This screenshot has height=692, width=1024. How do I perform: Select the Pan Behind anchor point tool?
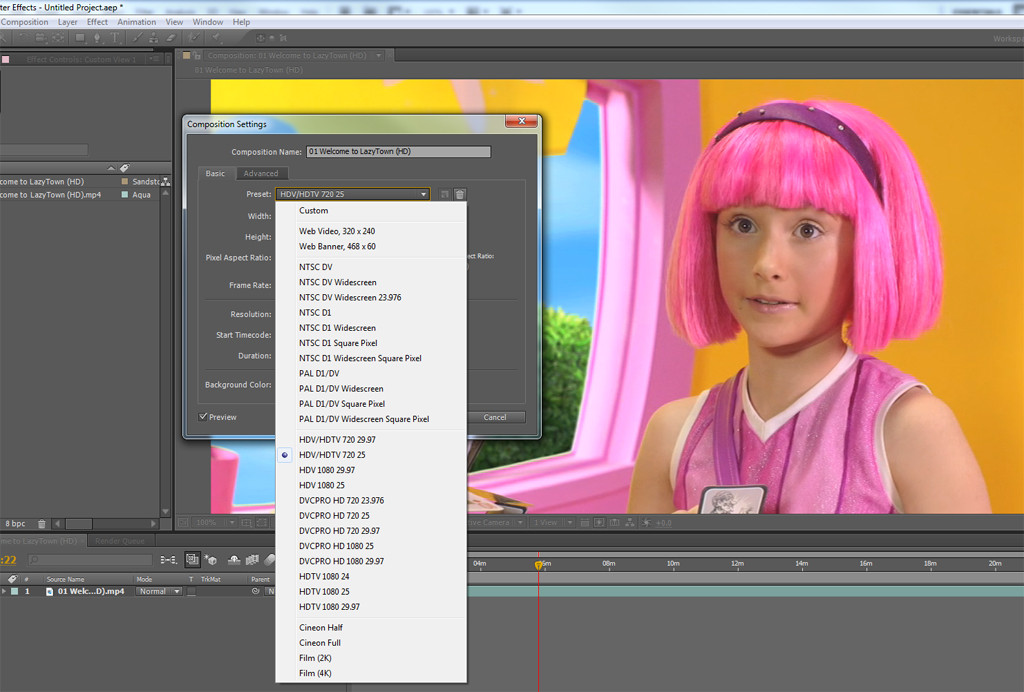pyautogui.click(x=58, y=38)
